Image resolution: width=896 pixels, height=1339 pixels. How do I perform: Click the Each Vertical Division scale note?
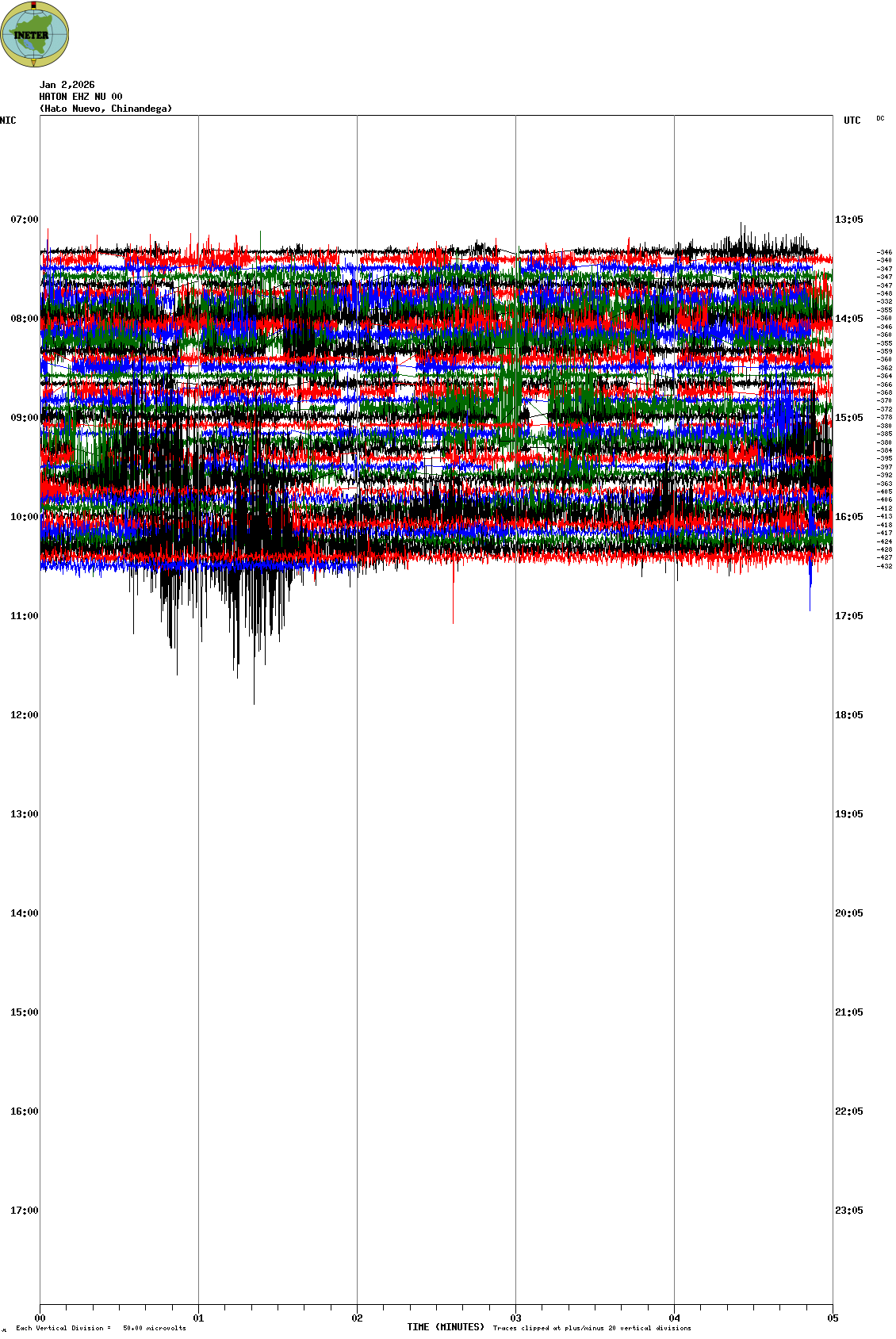[x=101, y=1328]
